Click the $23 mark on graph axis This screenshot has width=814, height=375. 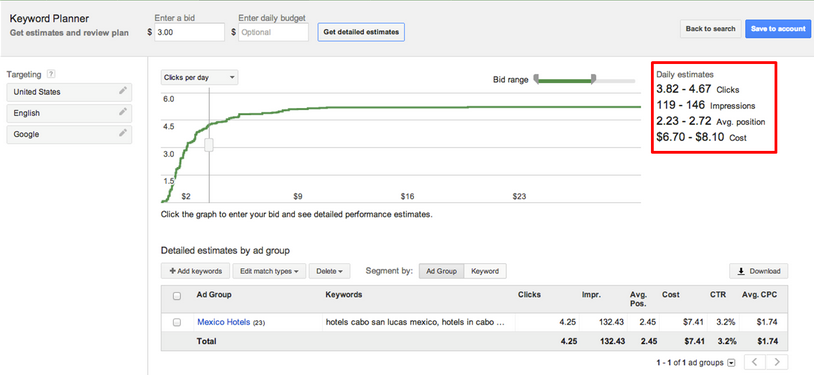(x=519, y=196)
